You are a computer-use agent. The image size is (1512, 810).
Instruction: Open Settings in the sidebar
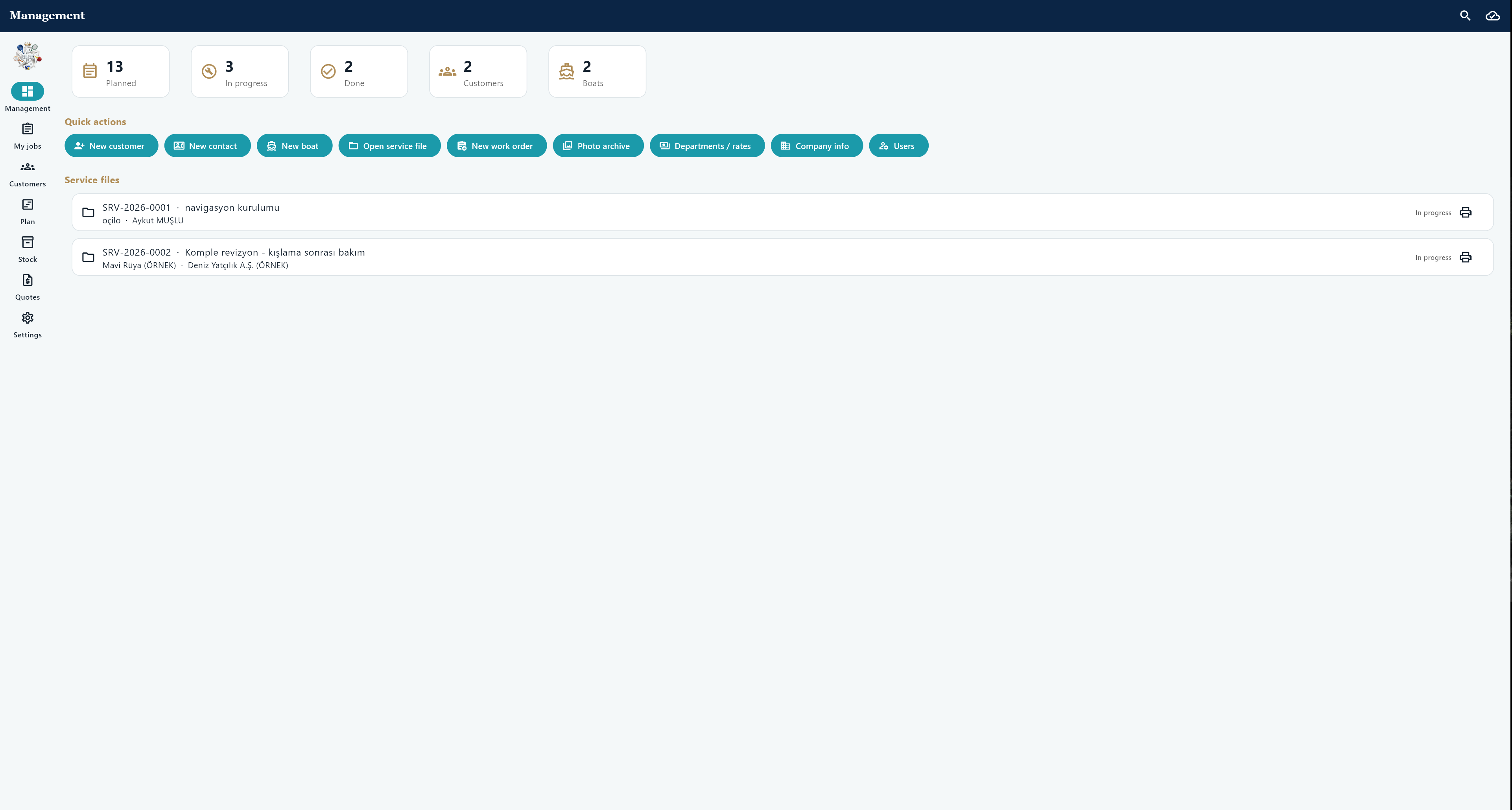coord(28,324)
